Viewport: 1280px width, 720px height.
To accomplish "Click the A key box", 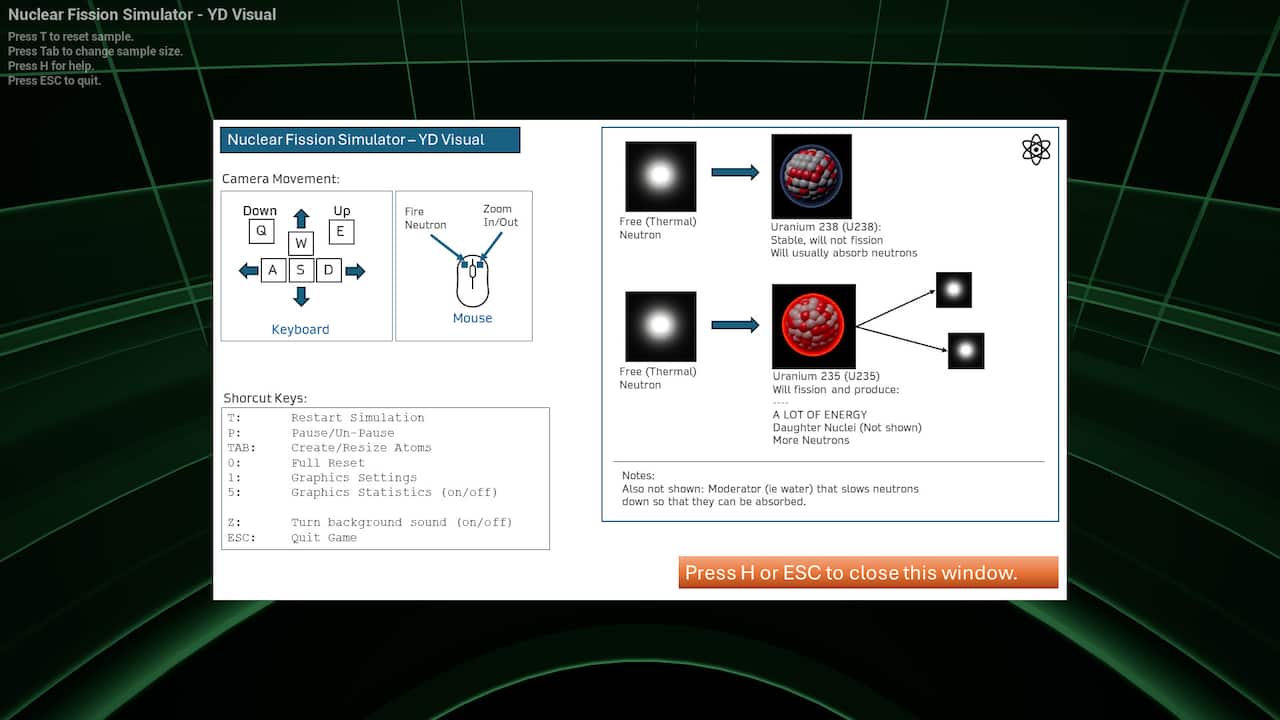I will [x=273, y=270].
